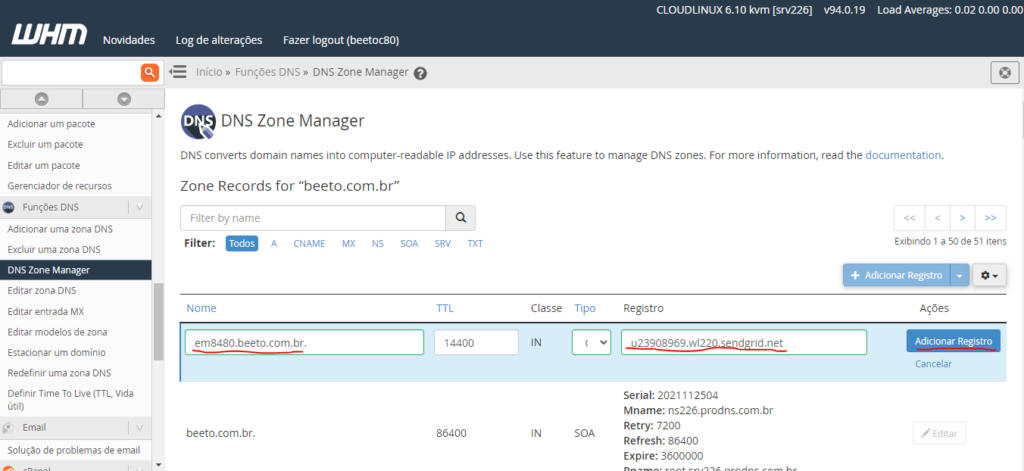This screenshot has height=471, width=1024.
Task: Click Cancelar link
Action: (933, 364)
